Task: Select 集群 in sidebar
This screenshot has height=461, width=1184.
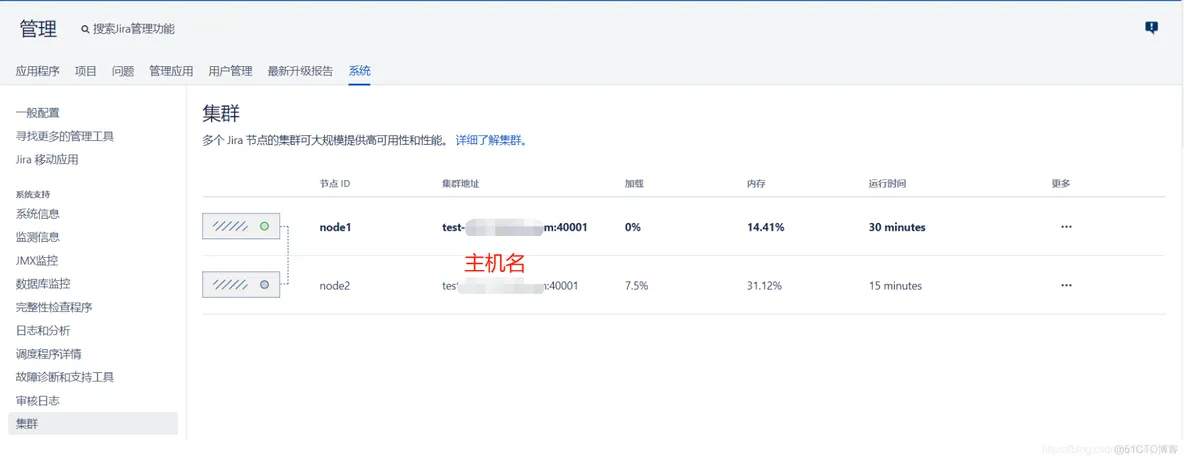Action: [93, 423]
